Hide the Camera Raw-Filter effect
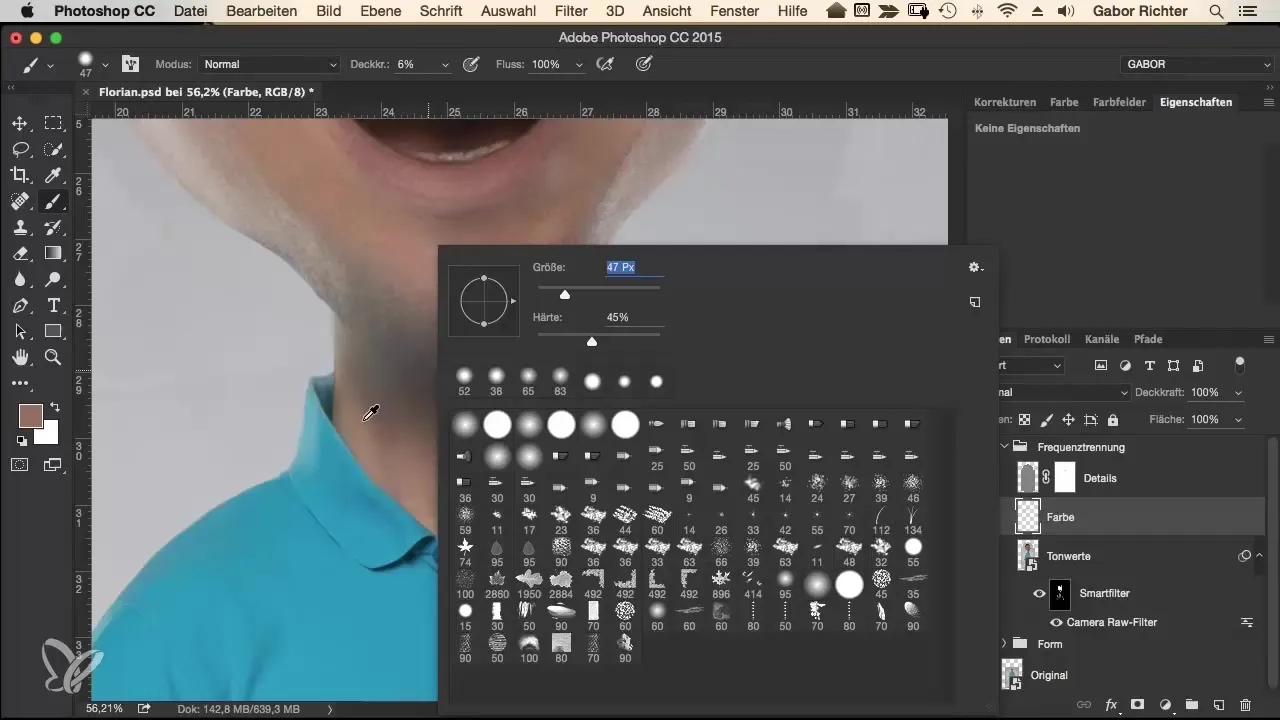Image resolution: width=1280 pixels, height=720 pixels. click(1056, 622)
